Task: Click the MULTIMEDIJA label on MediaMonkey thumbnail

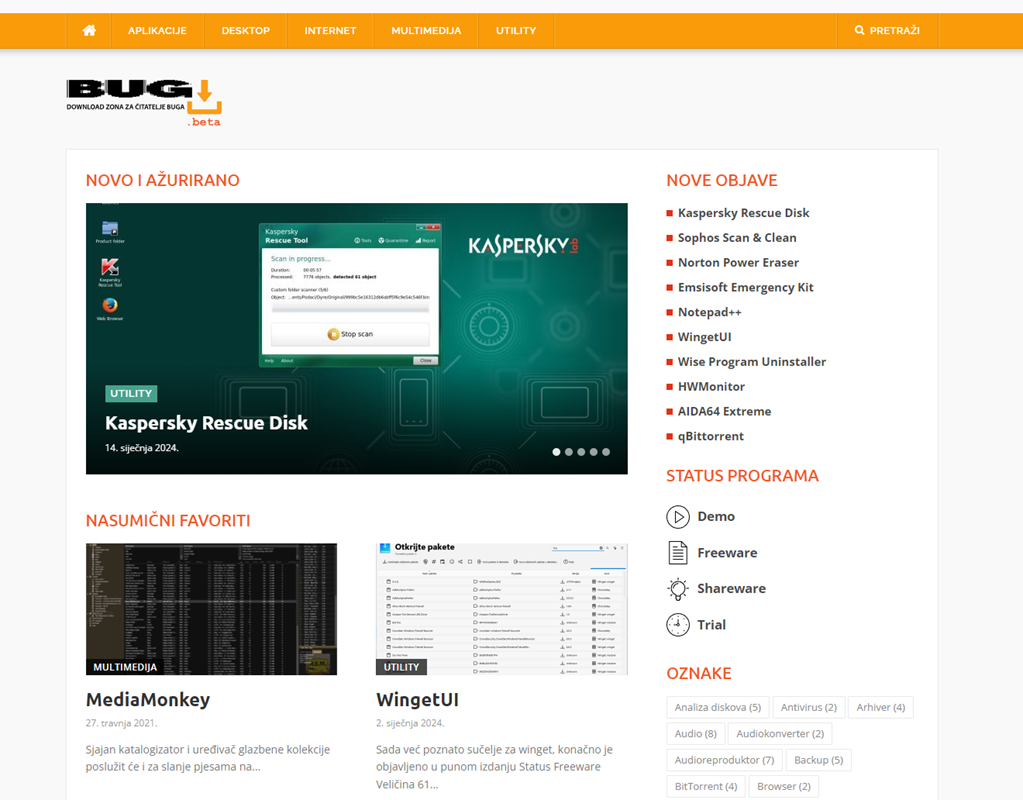Action: pyautogui.click(x=125, y=667)
